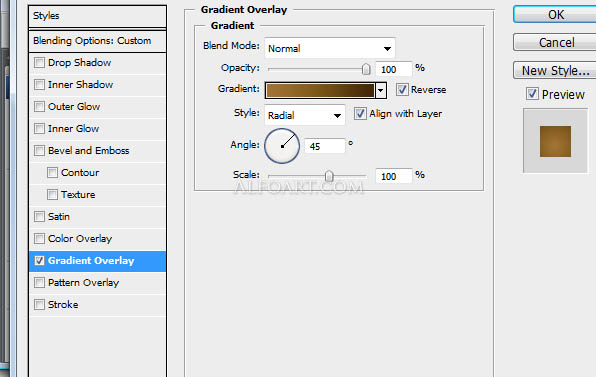
Task: Enable the Stroke checkbox
Action: pos(40,305)
